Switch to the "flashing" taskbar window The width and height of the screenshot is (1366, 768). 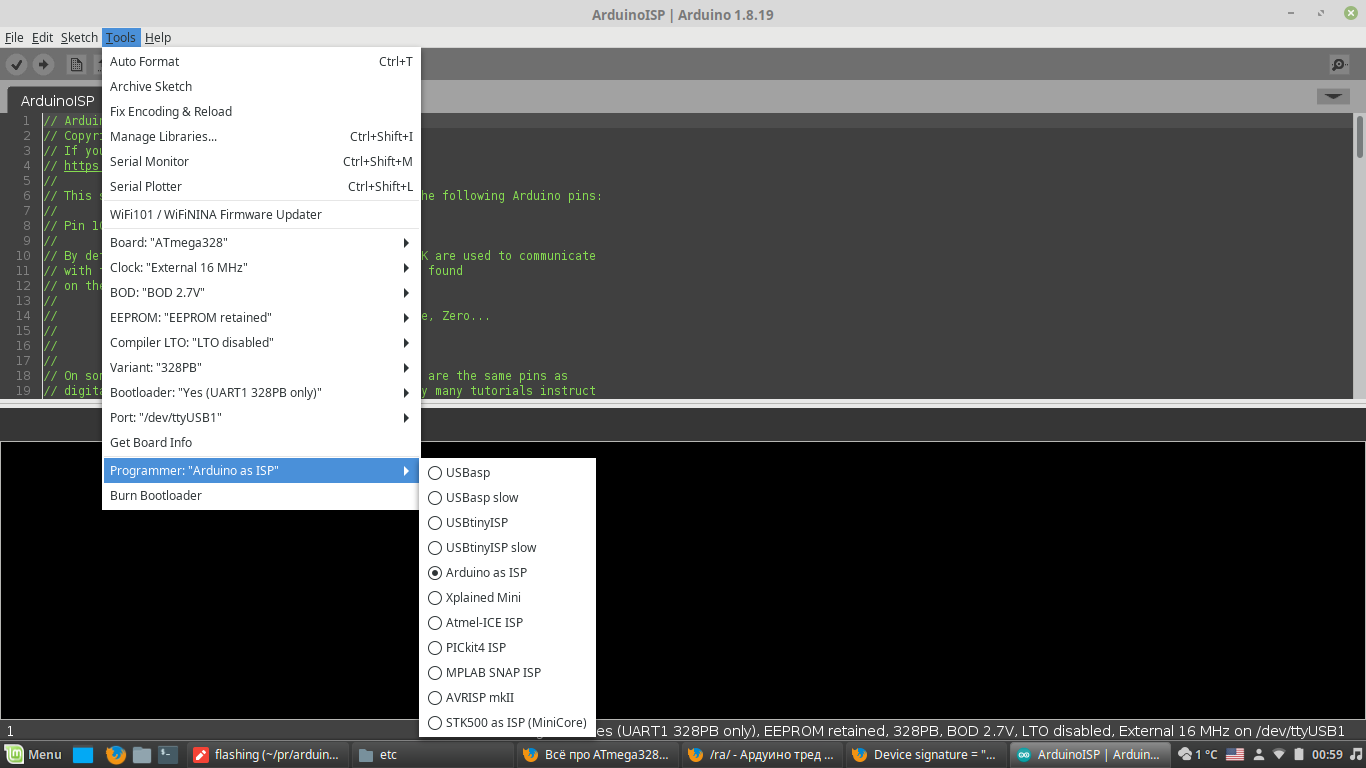point(266,755)
